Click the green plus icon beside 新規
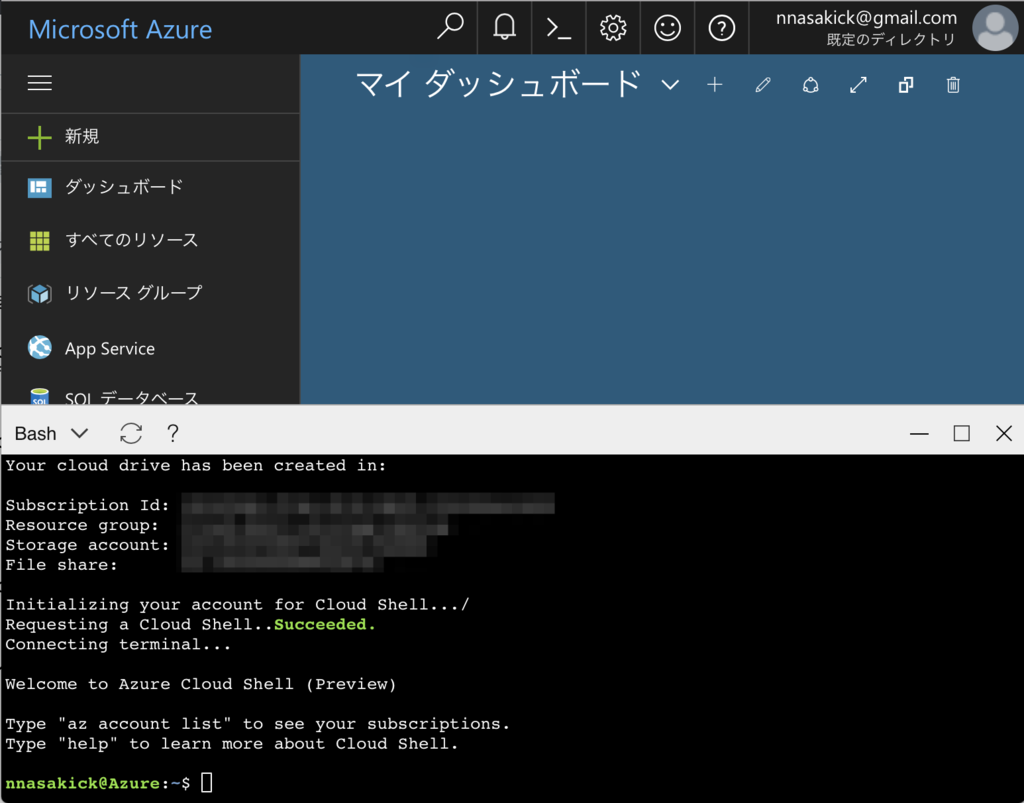The width and height of the screenshot is (1024, 803). pos(39,137)
